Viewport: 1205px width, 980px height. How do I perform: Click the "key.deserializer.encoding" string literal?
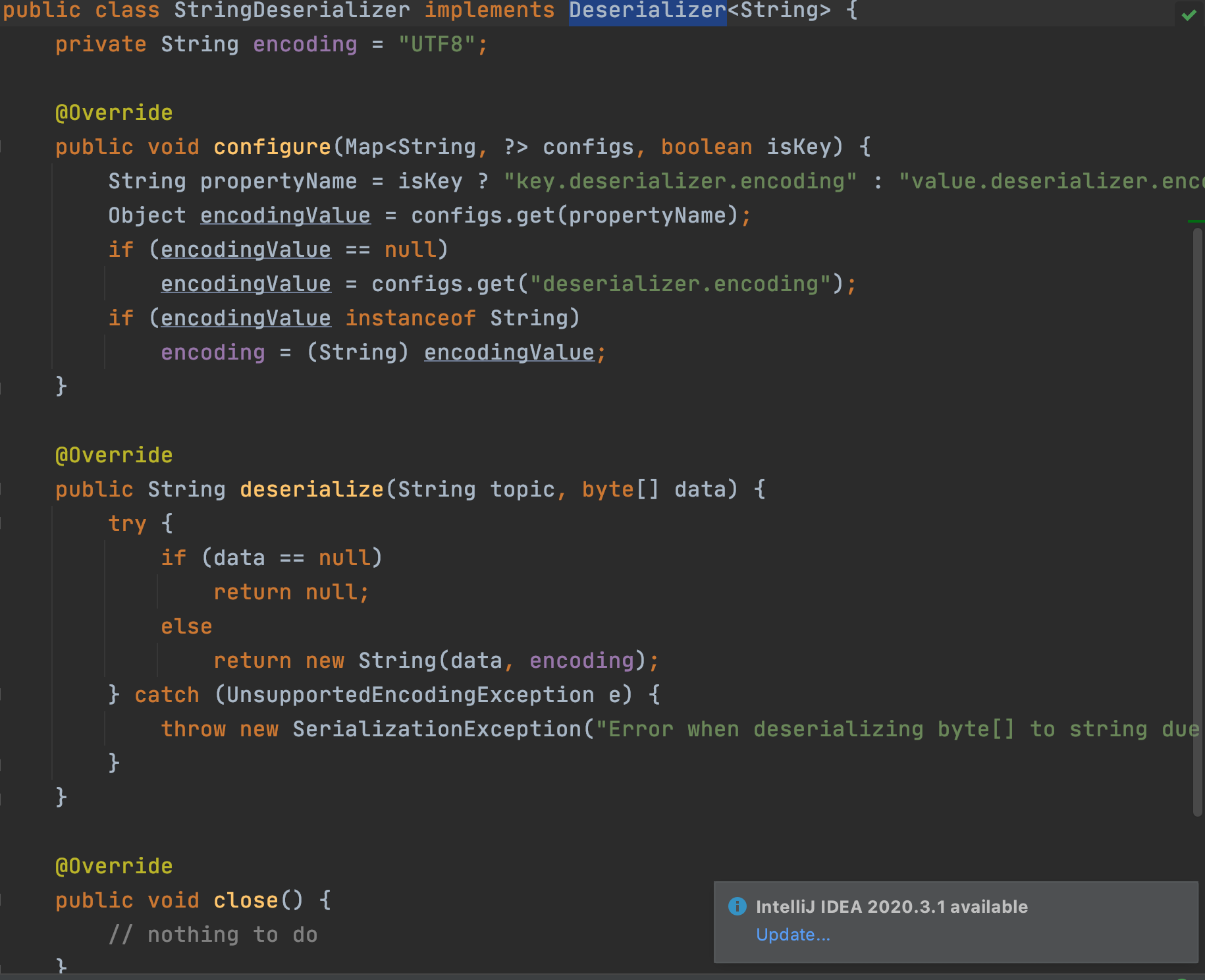coord(680,181)
